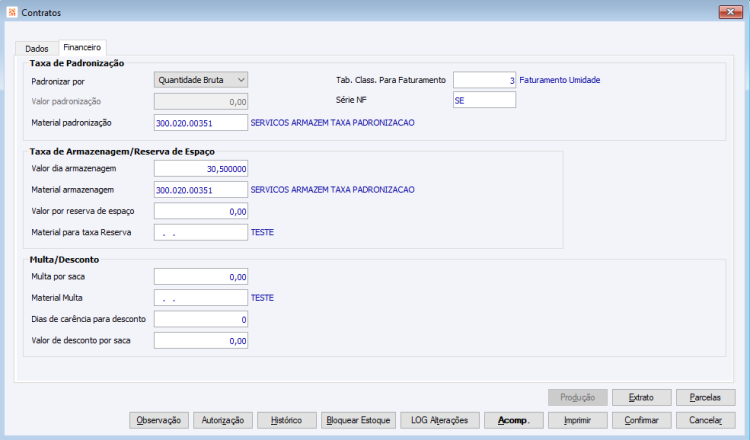Close the Contratos window
Image resolution: width=750 pixels, height=440 pixels.
(730, 12)
